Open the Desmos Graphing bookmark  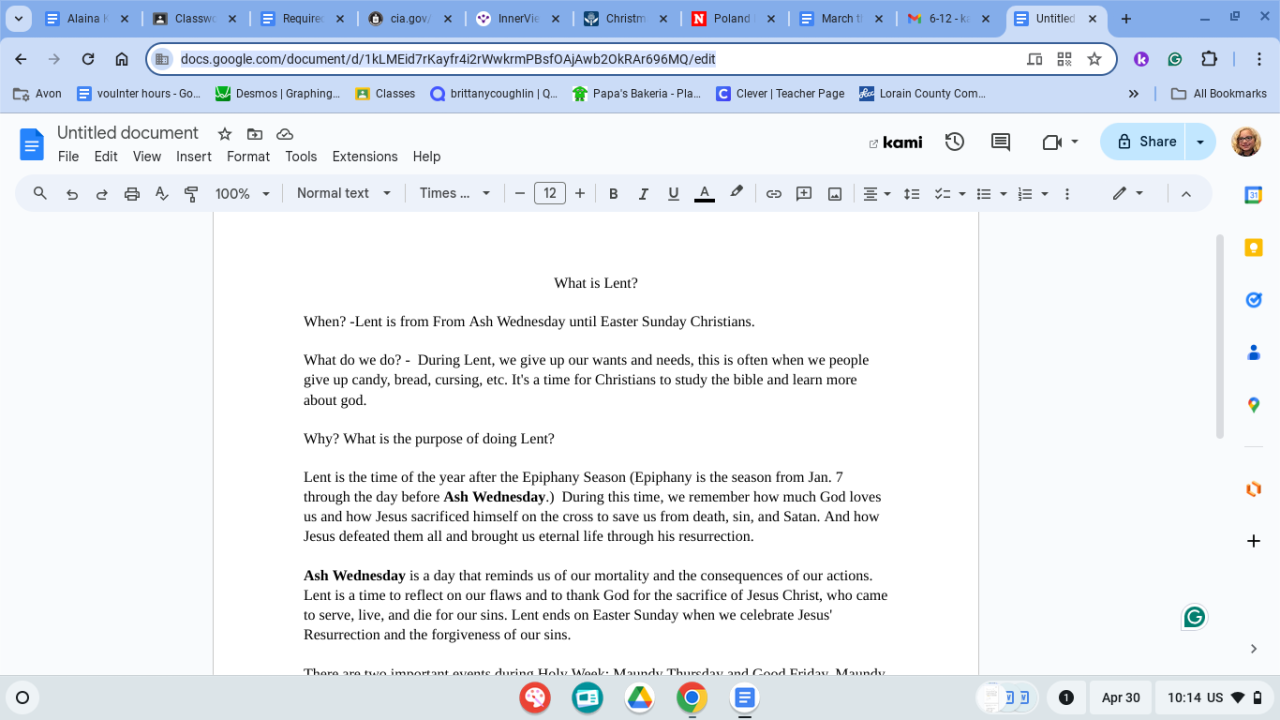click(x=277, y=94)
